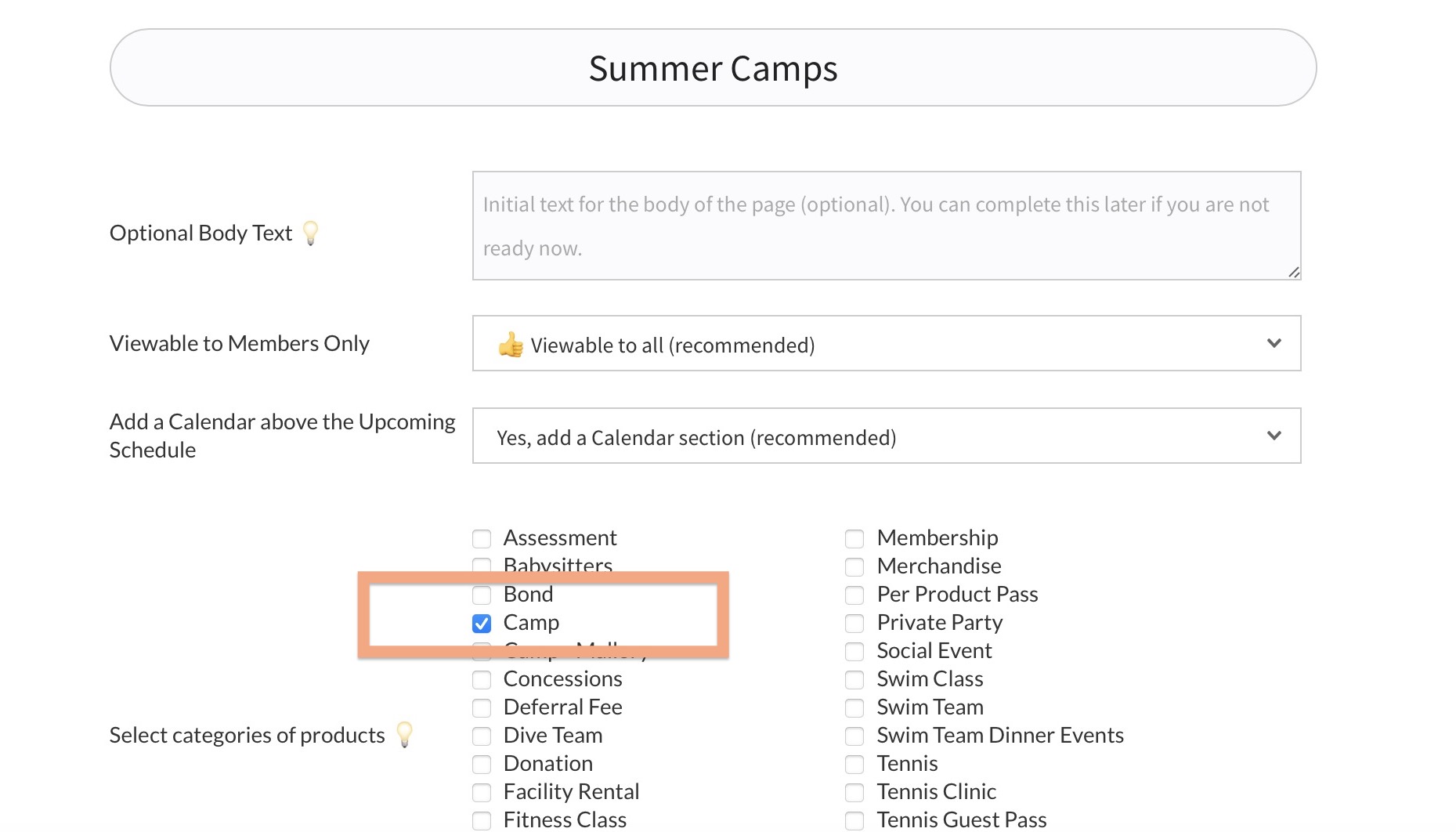Screen dimensions: 1456x832
Task: Click the Summer Camps title field
Action: (713, 68)
